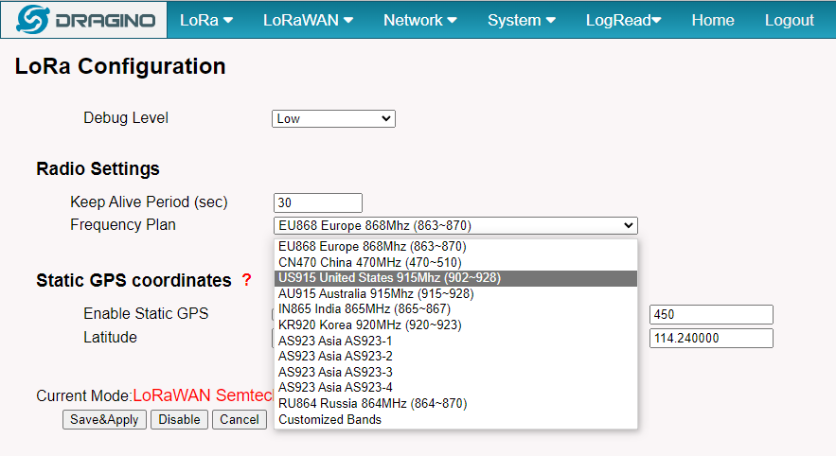Select AS923 Asia AS923-3 option
Viewport: 836px width, 456px height.
(x=455, y=372)
